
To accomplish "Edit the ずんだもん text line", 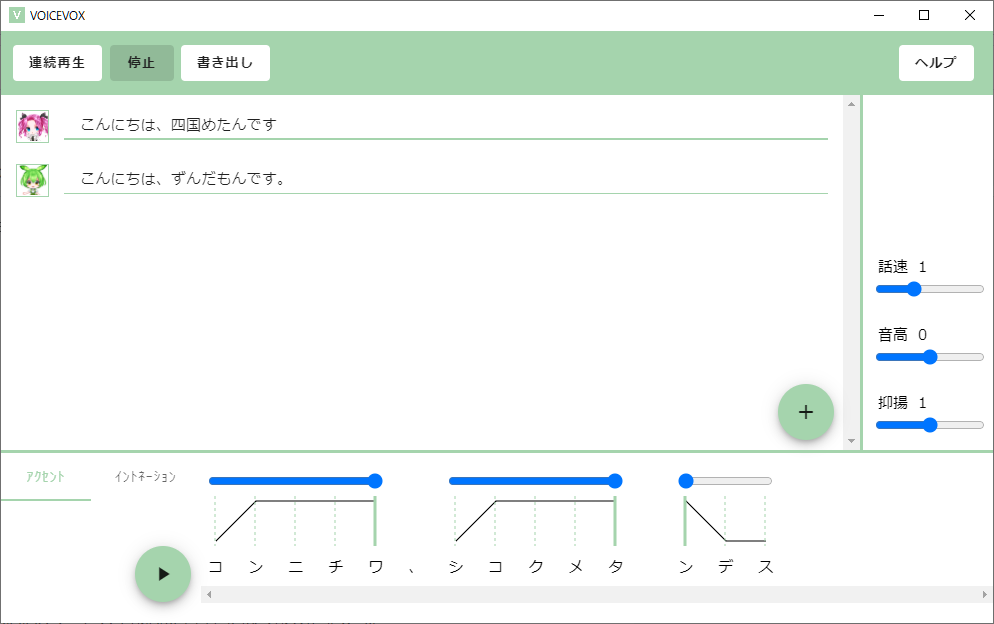I will (x=444, y=180).
